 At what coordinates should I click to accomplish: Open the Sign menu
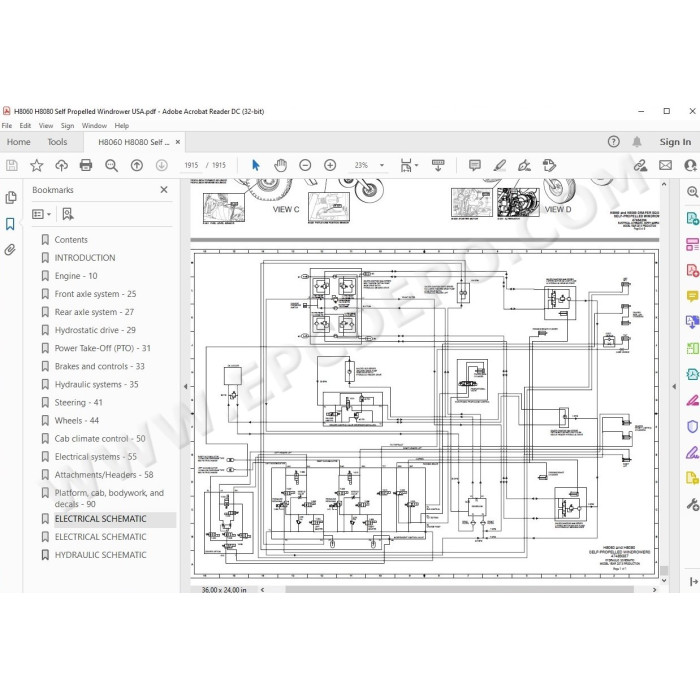click(x=67, y=126)
